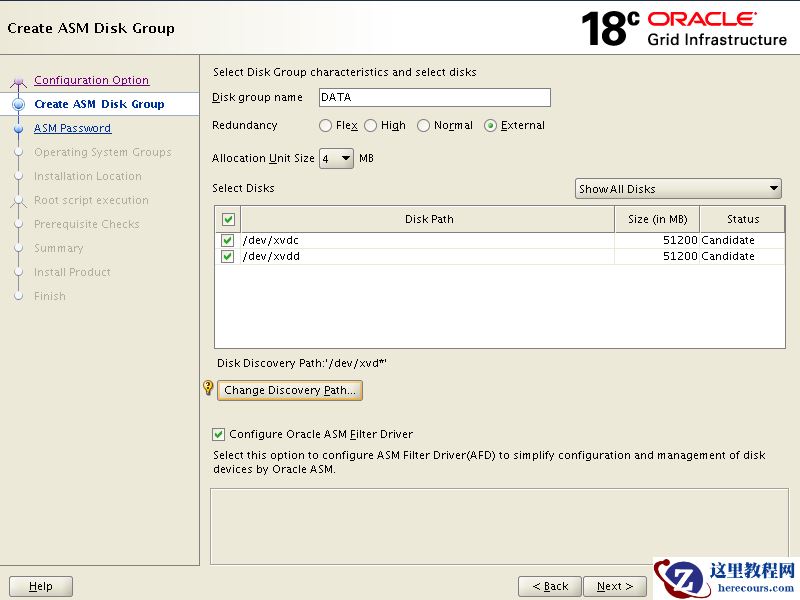800x600 pixels.
Task: Click the Finish step
Action: click(x=50, y=296)
